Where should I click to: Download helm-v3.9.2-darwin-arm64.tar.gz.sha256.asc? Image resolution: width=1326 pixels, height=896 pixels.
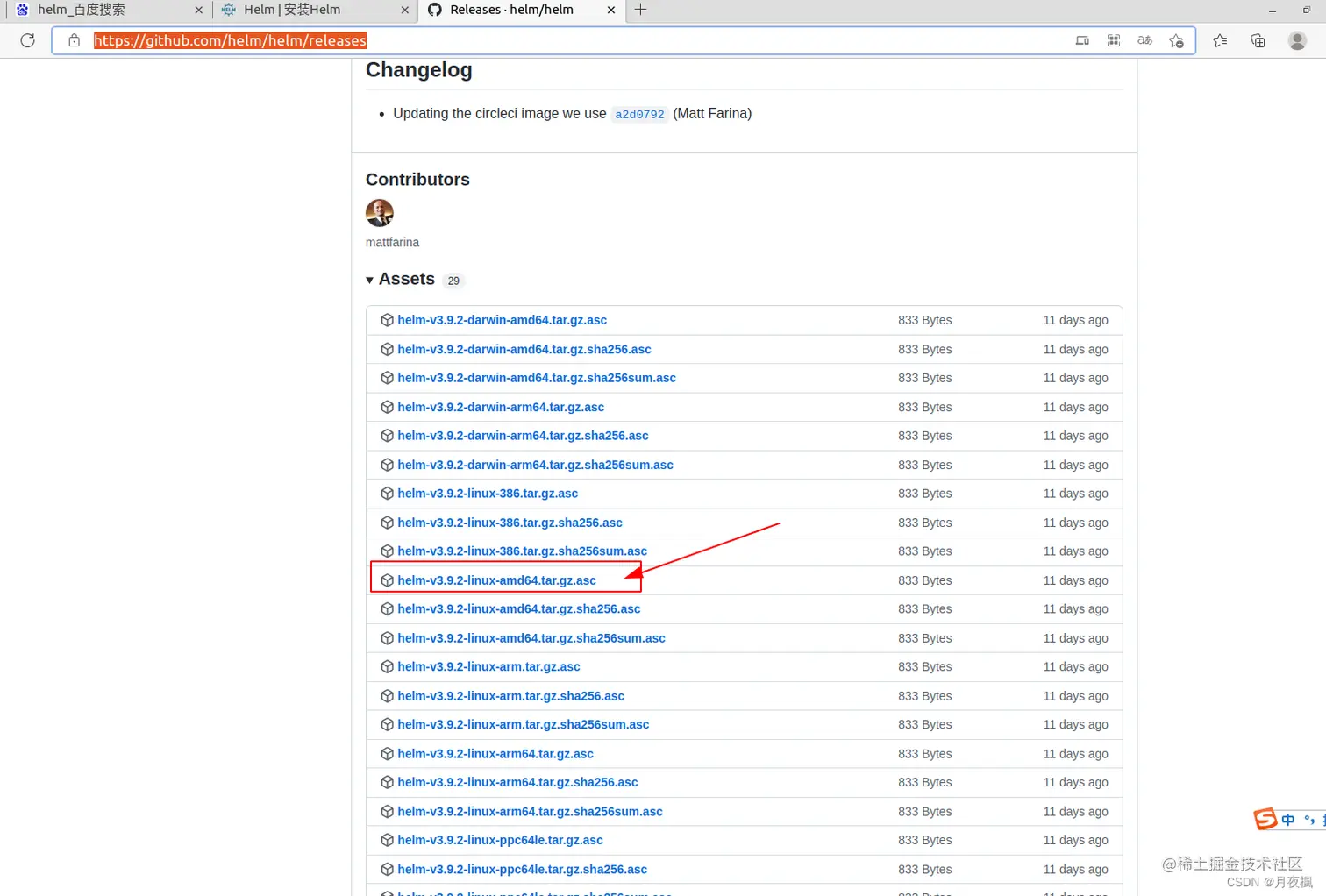(523, 436)
